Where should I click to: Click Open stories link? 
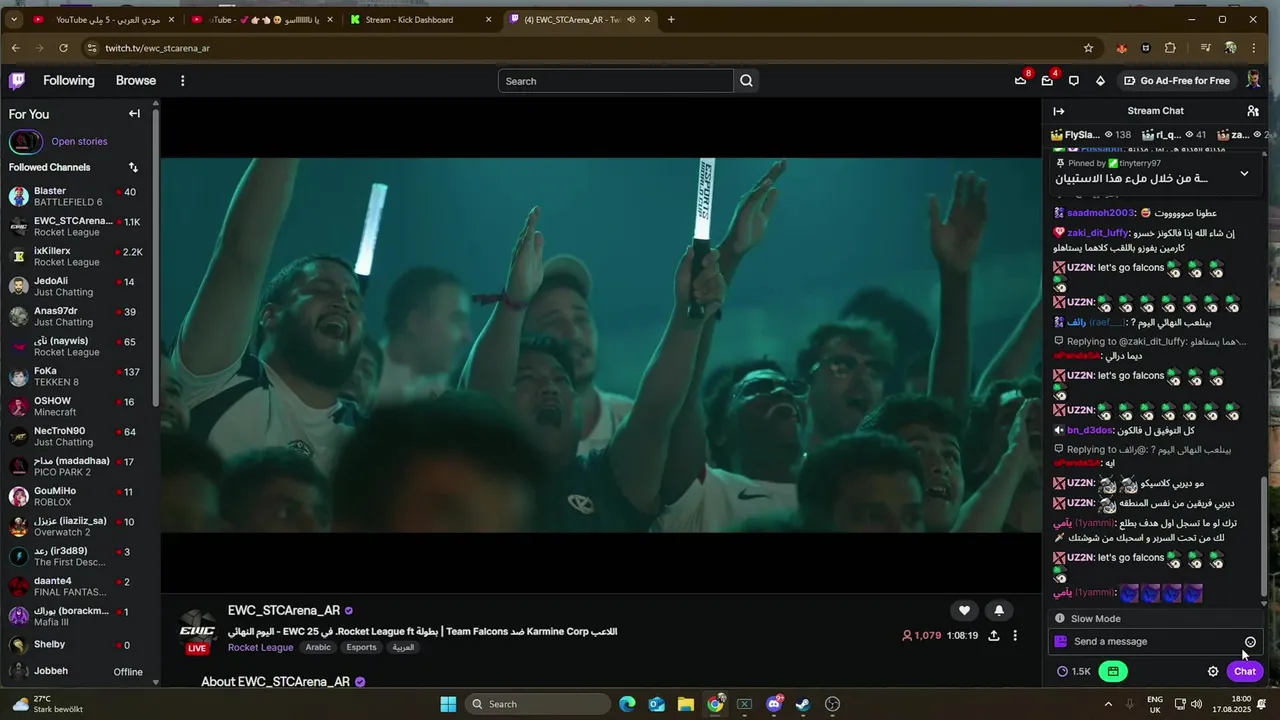tap(79, 142)
